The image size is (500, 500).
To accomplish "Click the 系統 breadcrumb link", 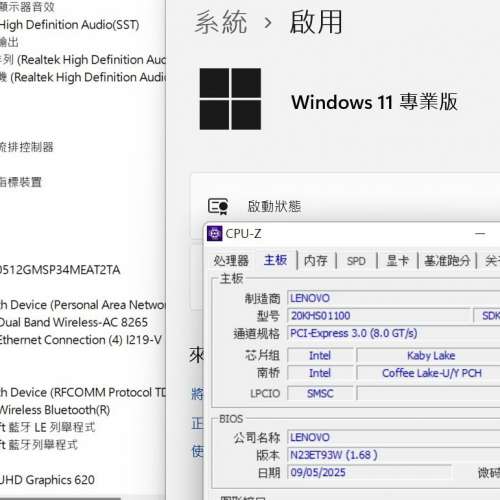I will tap(221, 22).
